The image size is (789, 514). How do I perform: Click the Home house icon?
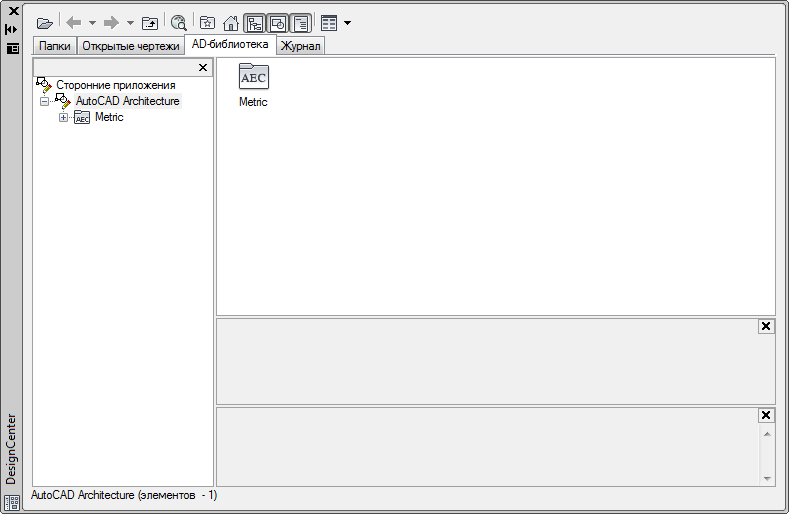(231, 23)
